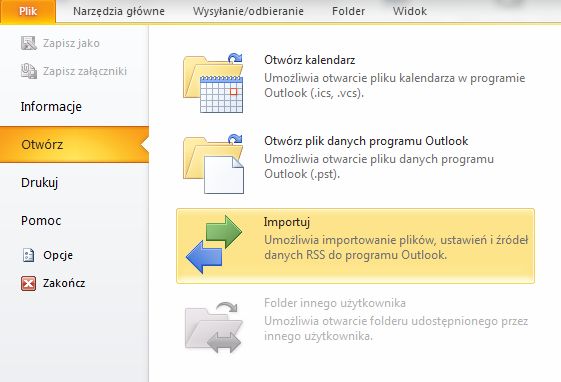Click the Importuj green-blue arrows icon

(x=214, y=244)
